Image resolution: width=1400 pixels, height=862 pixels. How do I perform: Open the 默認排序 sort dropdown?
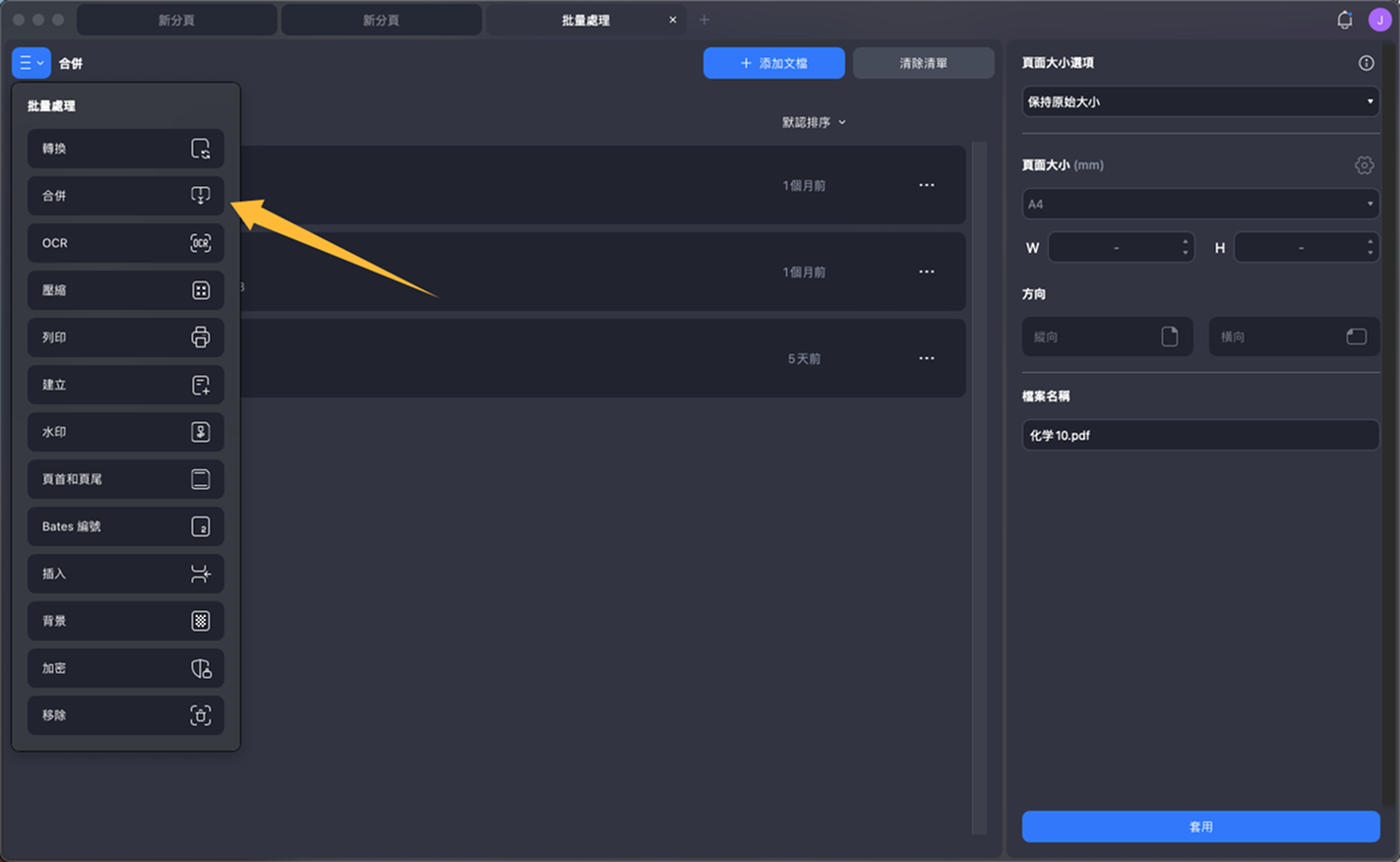coord(814,122)
